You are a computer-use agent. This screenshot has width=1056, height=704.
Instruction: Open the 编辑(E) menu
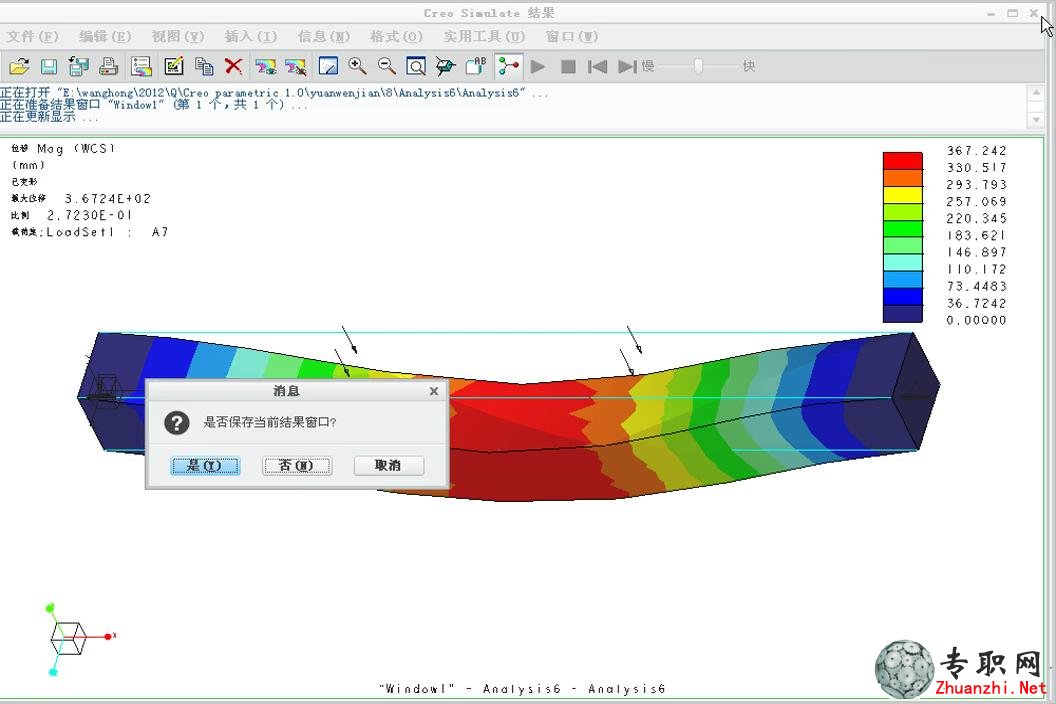105,36
